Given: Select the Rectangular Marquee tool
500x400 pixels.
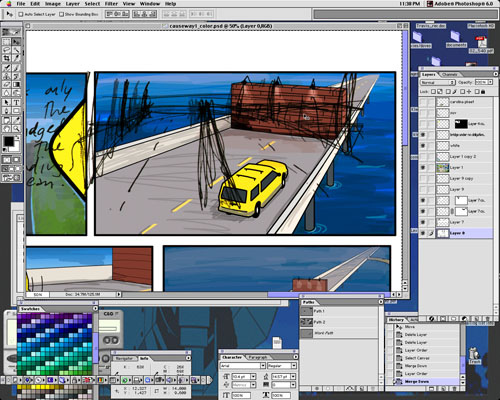Looking at the screenshot, I should 6,41.
